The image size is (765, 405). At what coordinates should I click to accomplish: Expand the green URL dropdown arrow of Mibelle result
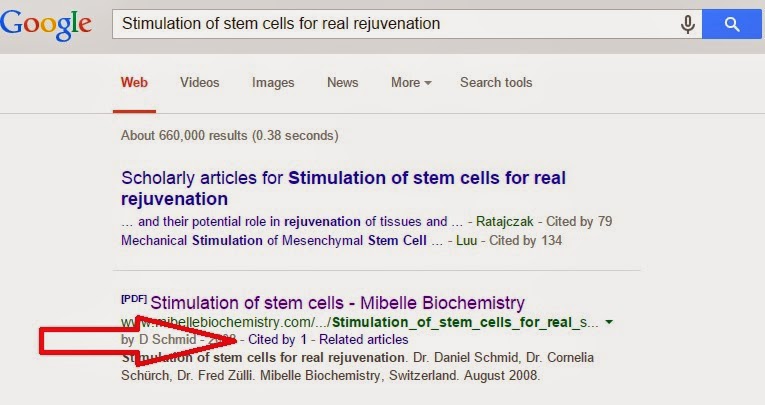pos(609,322)
